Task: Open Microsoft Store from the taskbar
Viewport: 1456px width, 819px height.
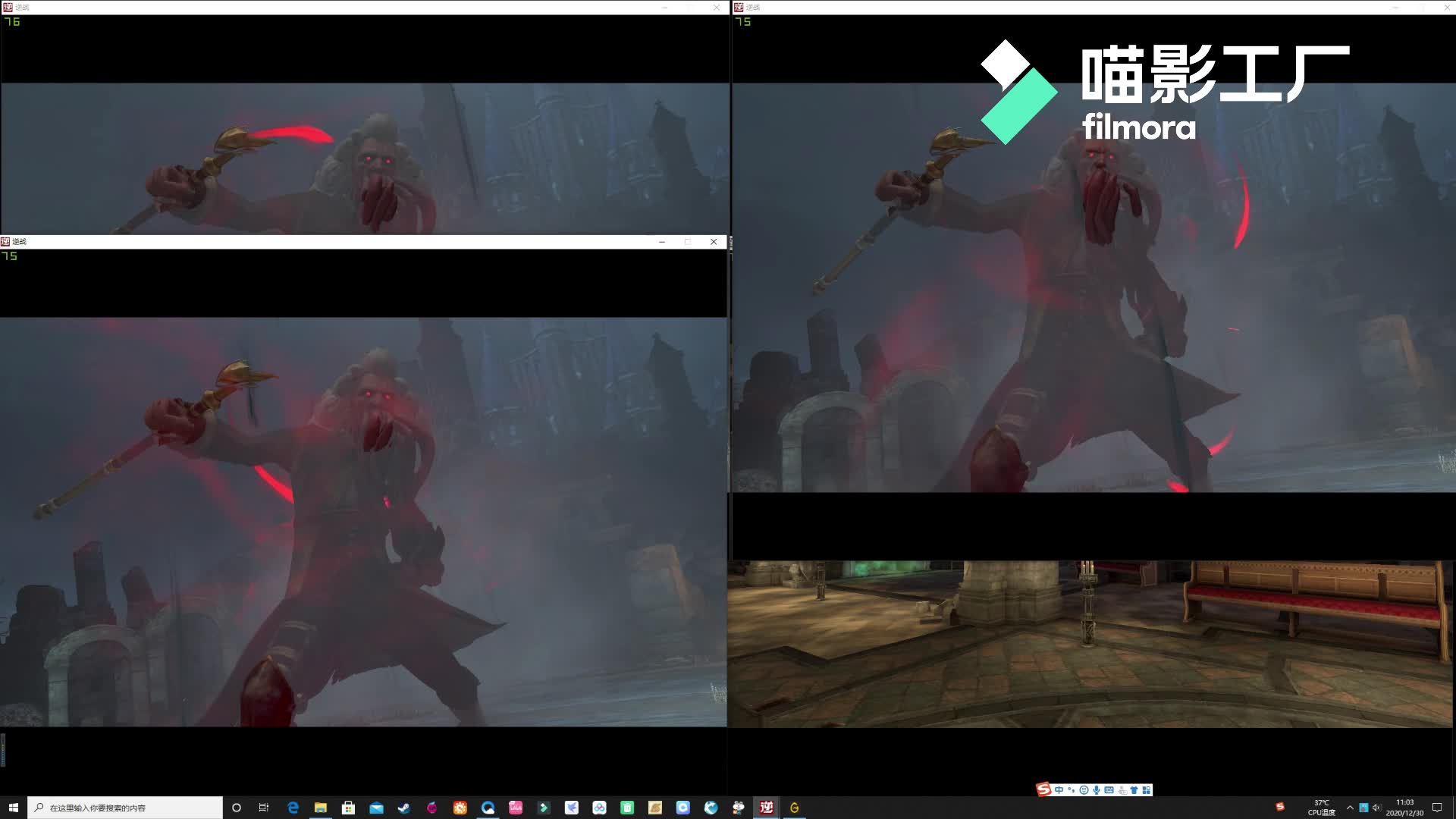Action: (x=348, y=808)
